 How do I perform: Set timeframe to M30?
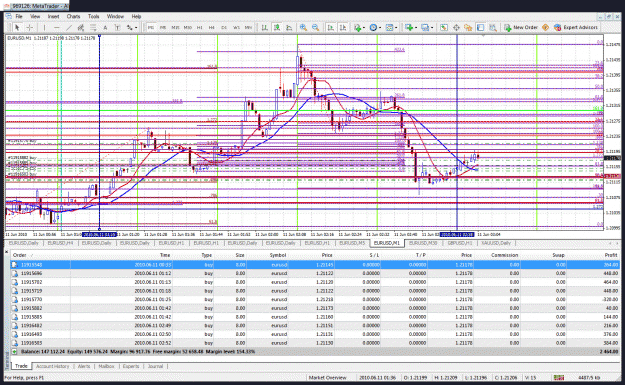pyautogui.click(x=187, y=28)
